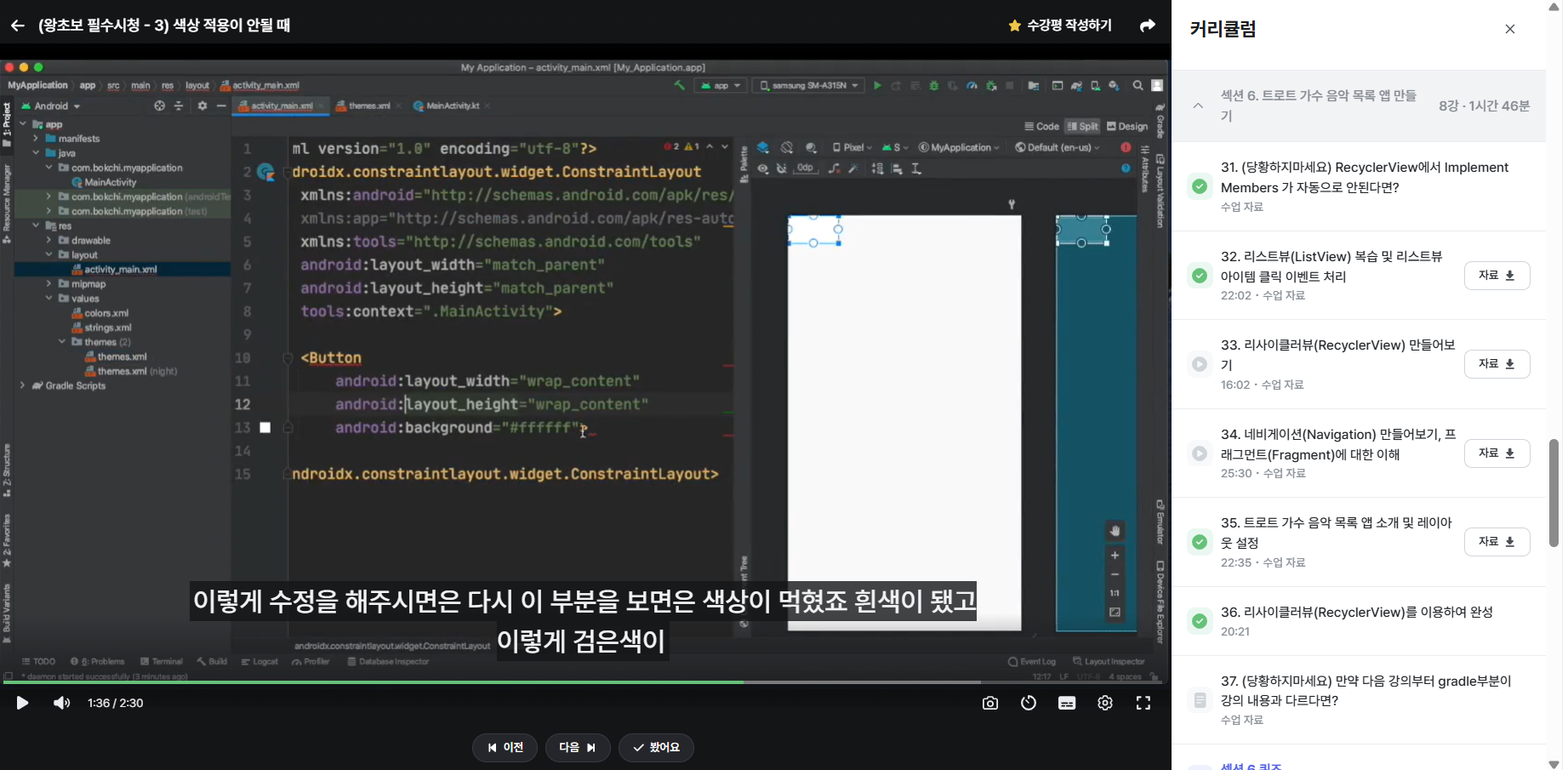Play the lecture video

23,703
